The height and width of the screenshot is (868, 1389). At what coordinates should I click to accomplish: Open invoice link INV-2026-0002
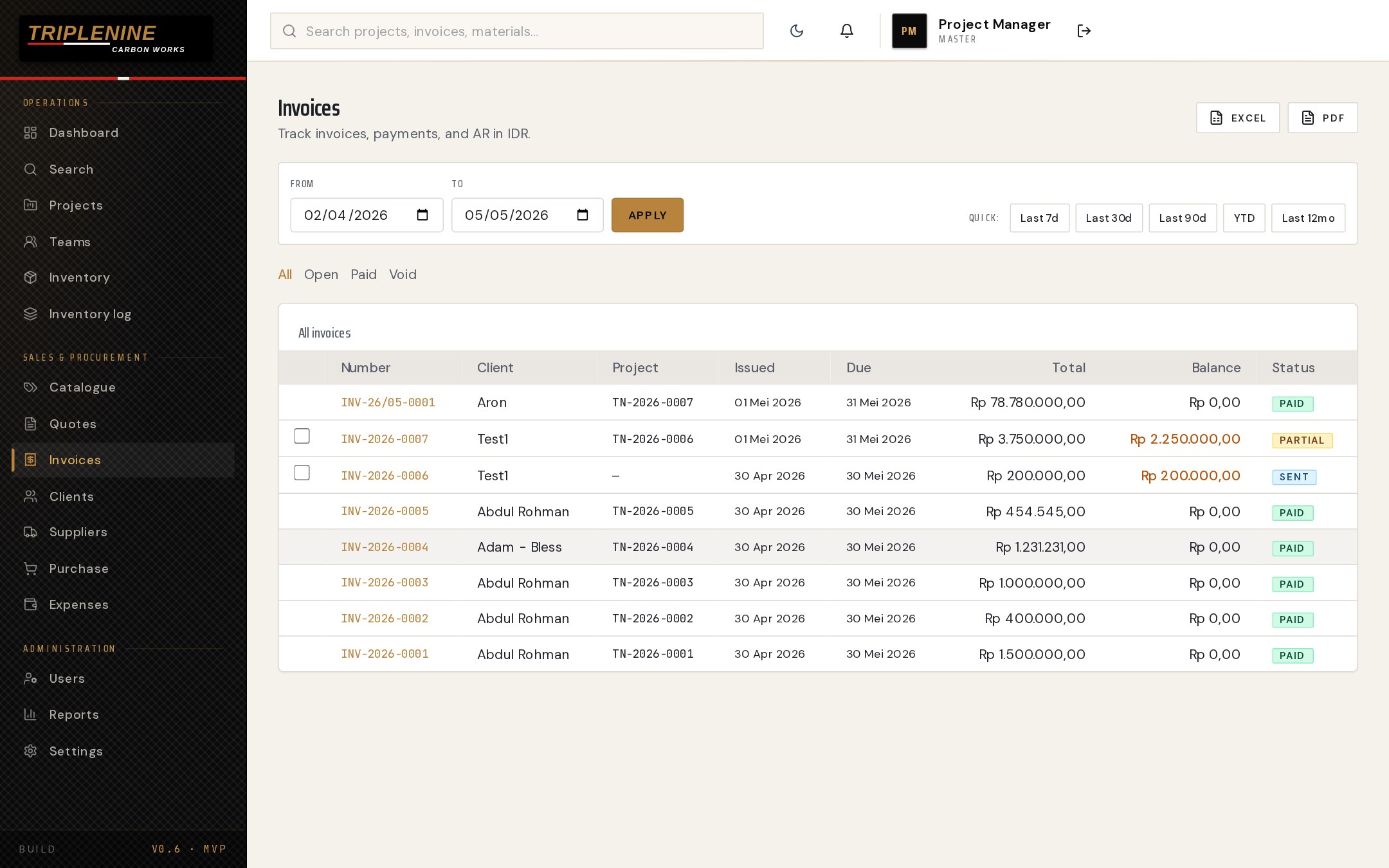tap(385, 619)
